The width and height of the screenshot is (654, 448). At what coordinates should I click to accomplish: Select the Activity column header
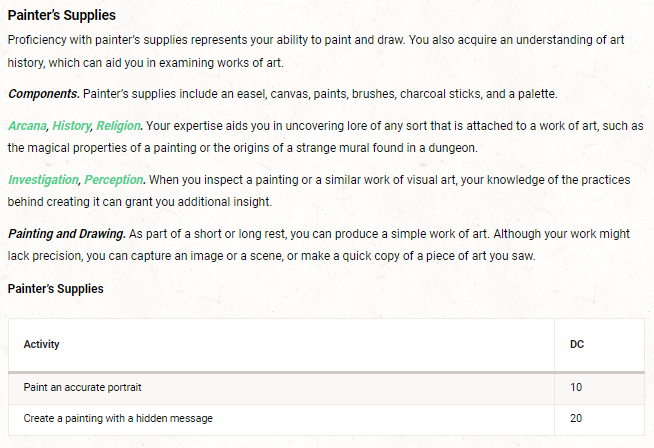[42, 344]
